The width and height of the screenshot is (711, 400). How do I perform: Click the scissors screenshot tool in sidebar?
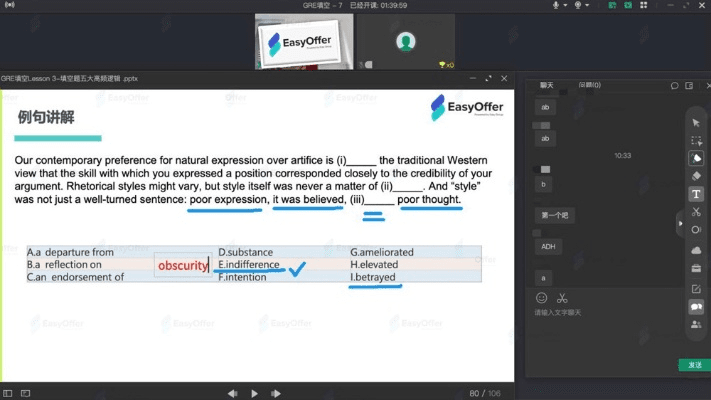pyautogui.click(x=696, y=212)
